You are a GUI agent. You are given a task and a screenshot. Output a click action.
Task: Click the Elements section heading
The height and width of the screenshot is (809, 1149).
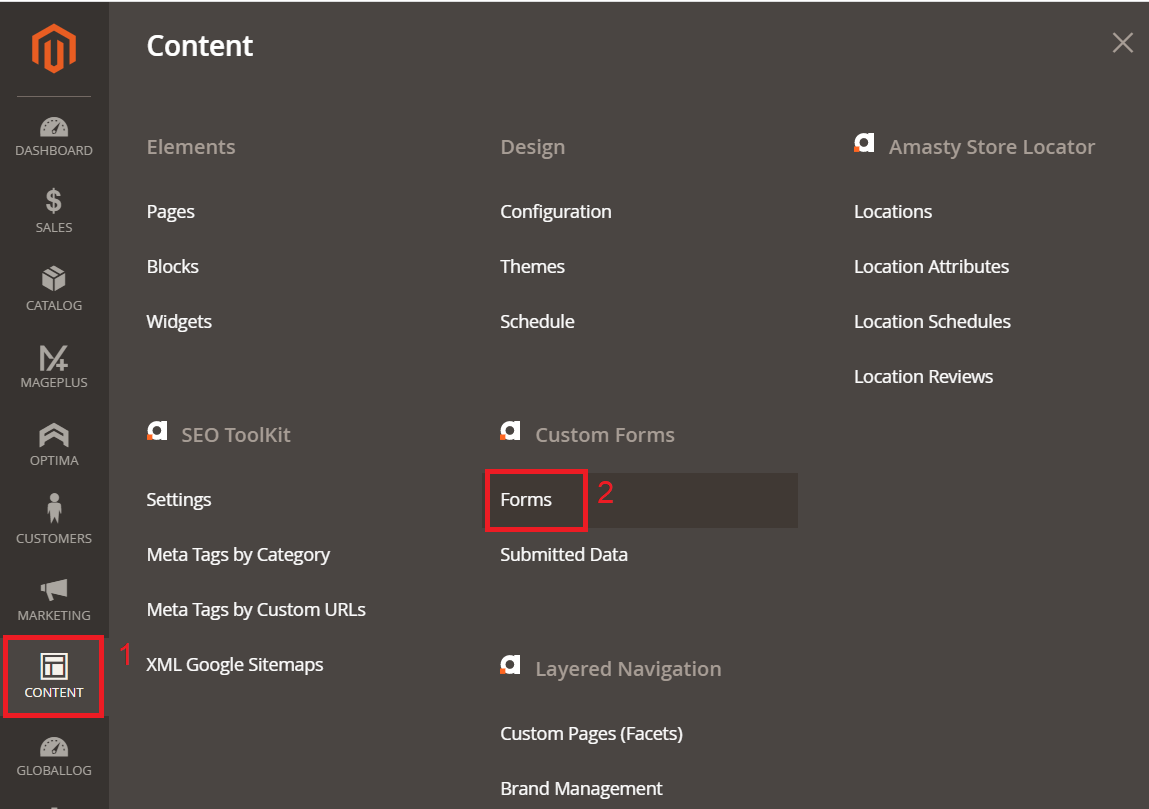(x=191, y=147)
